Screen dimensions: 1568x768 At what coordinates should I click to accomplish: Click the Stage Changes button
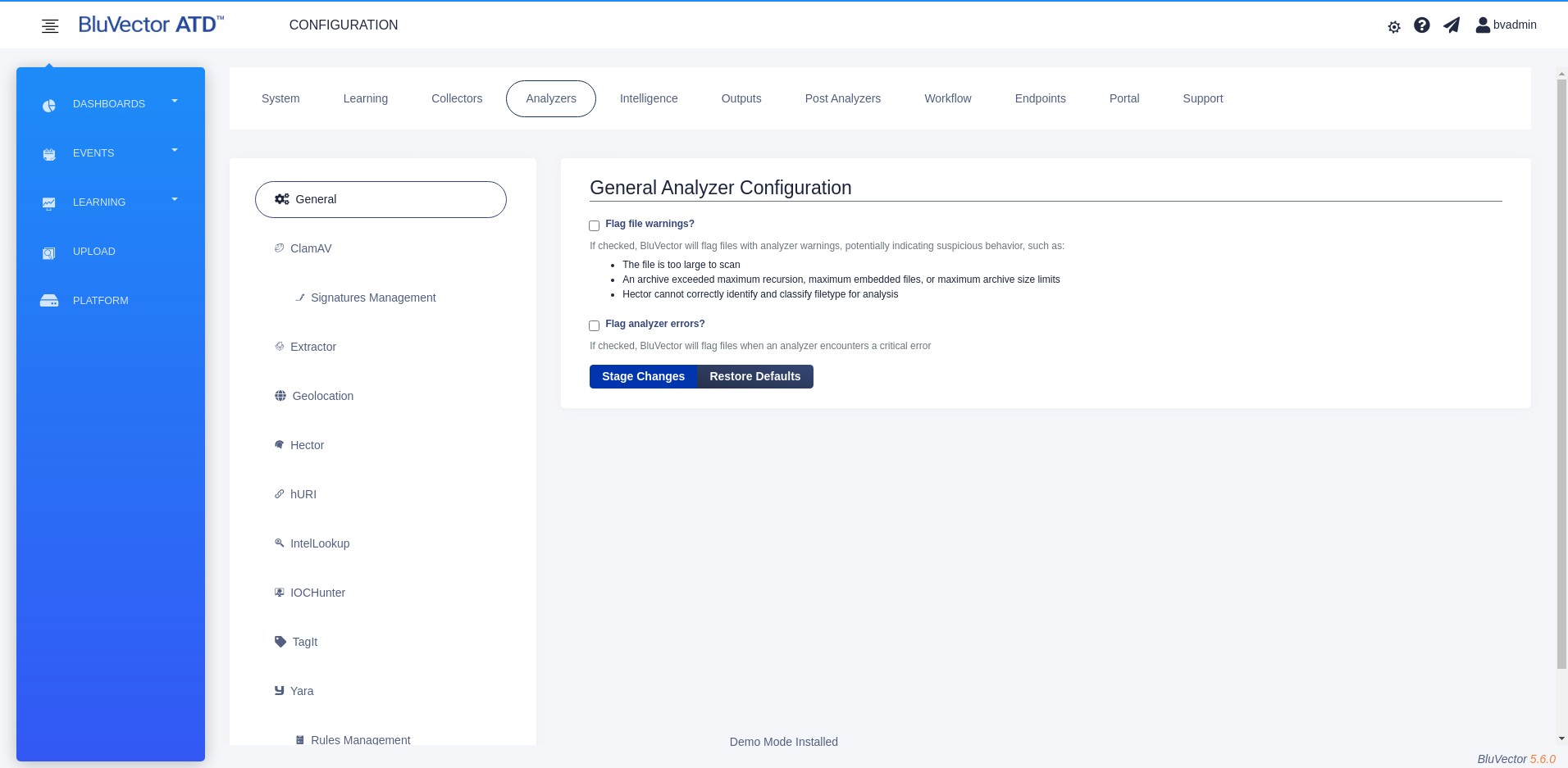[x=643, y=376]
